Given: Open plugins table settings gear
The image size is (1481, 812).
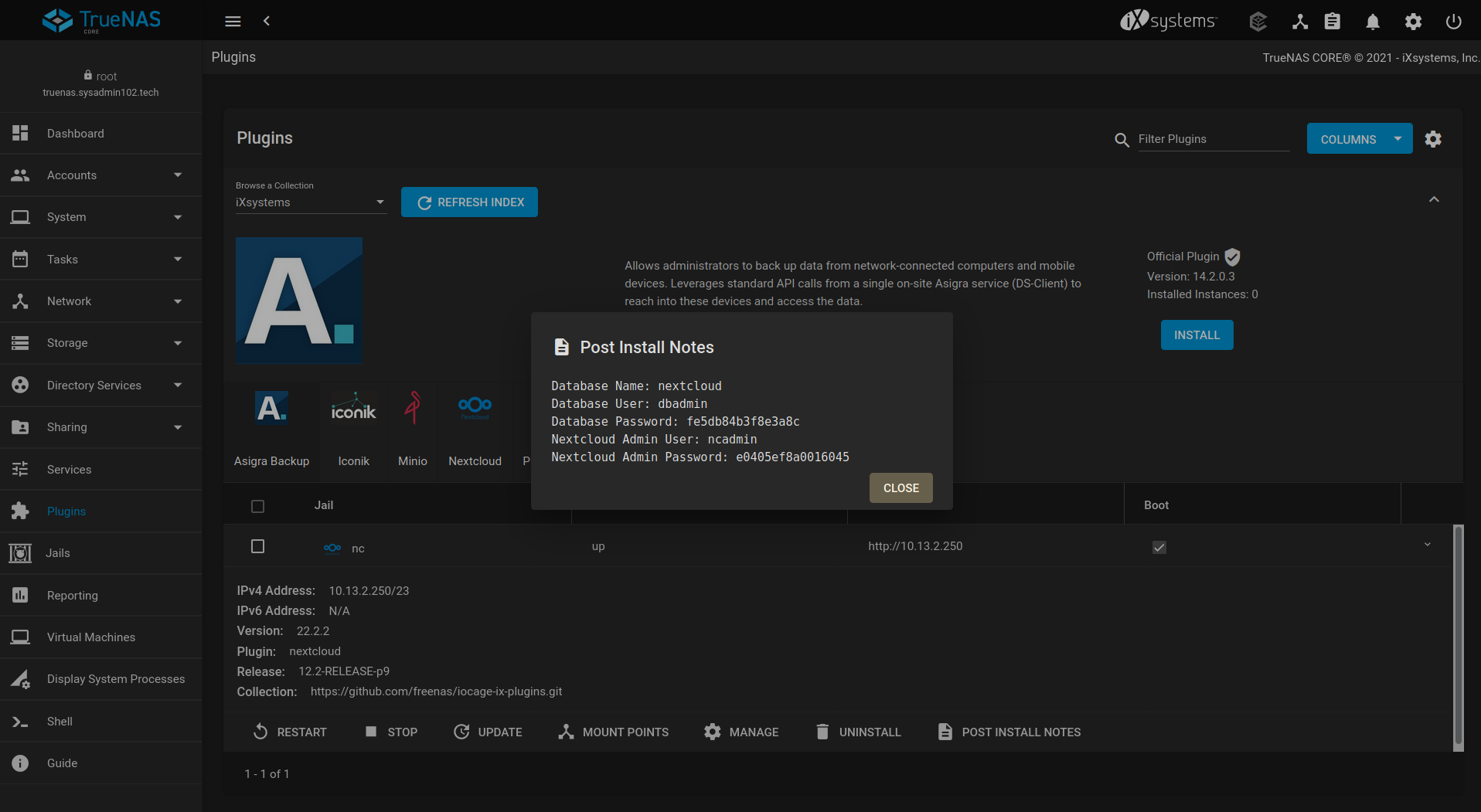Looking at the screenshot, I should pyautogui.click(x=1433, y=139).
